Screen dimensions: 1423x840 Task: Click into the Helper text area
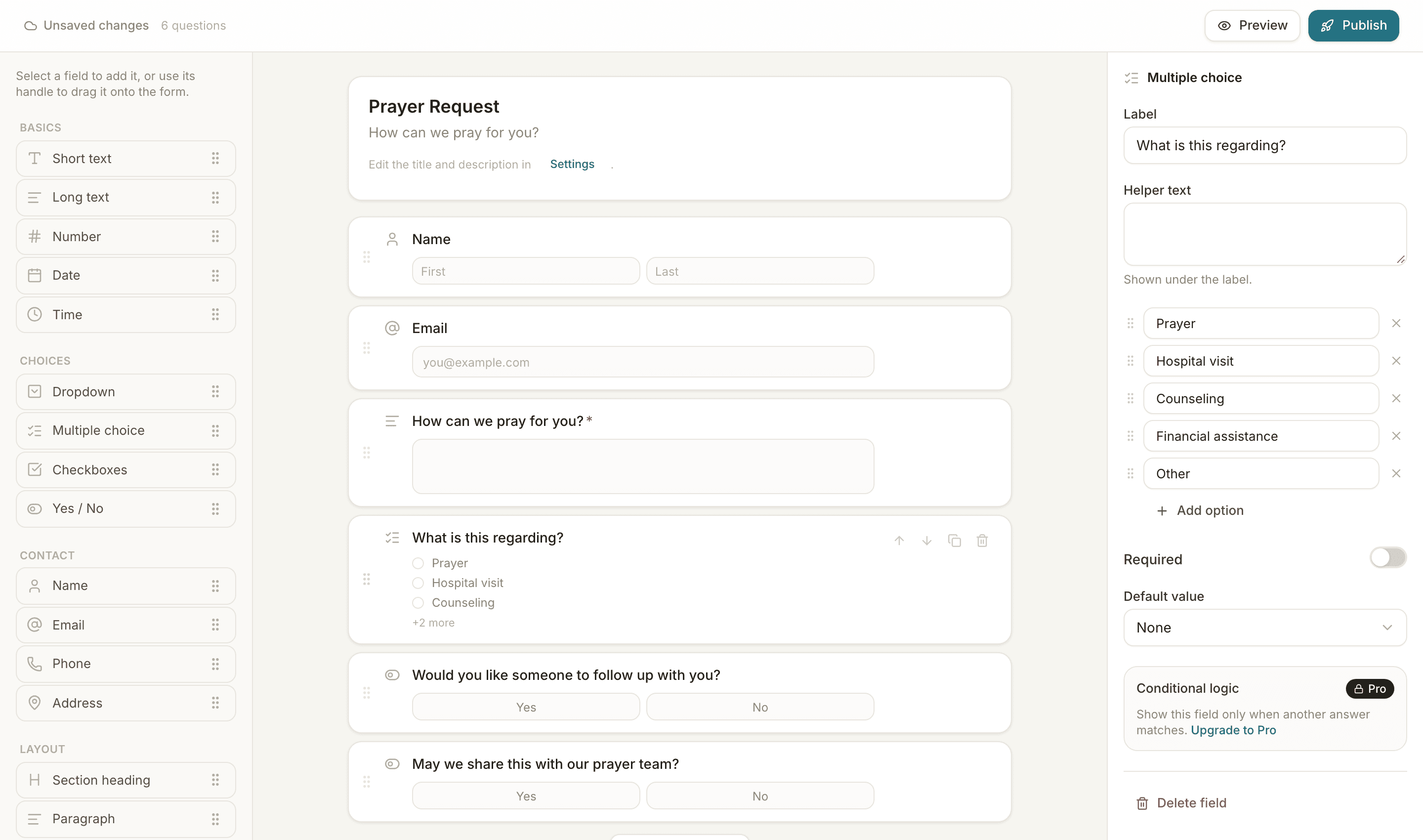click(1265, 234)
